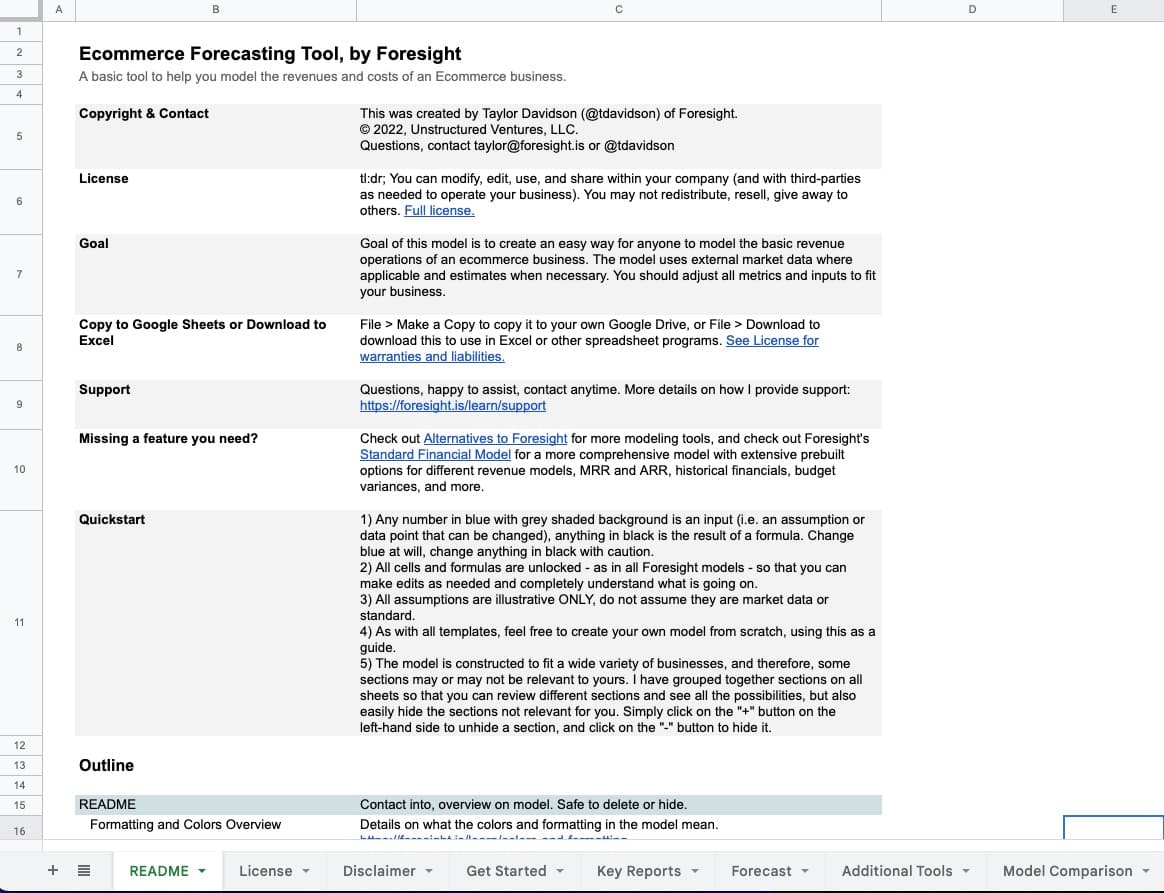This screenshot has height=893, width=1164.
Task: Open the Forecast tab dropdown arrow
Action: [x=804, y=871]
